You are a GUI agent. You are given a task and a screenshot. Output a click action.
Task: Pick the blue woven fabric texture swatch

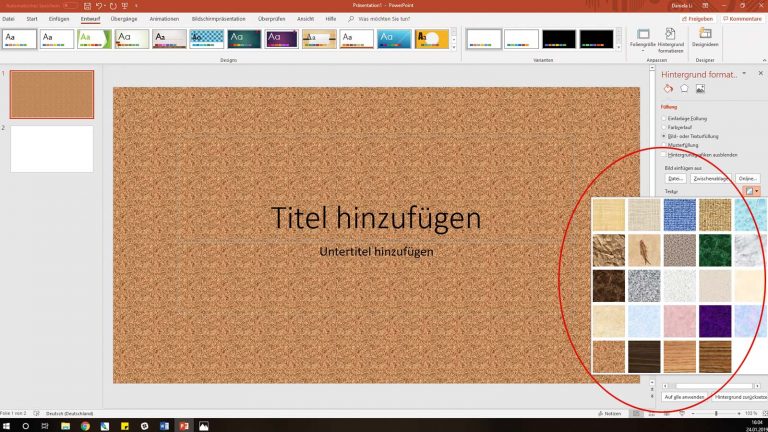point(679,215)
